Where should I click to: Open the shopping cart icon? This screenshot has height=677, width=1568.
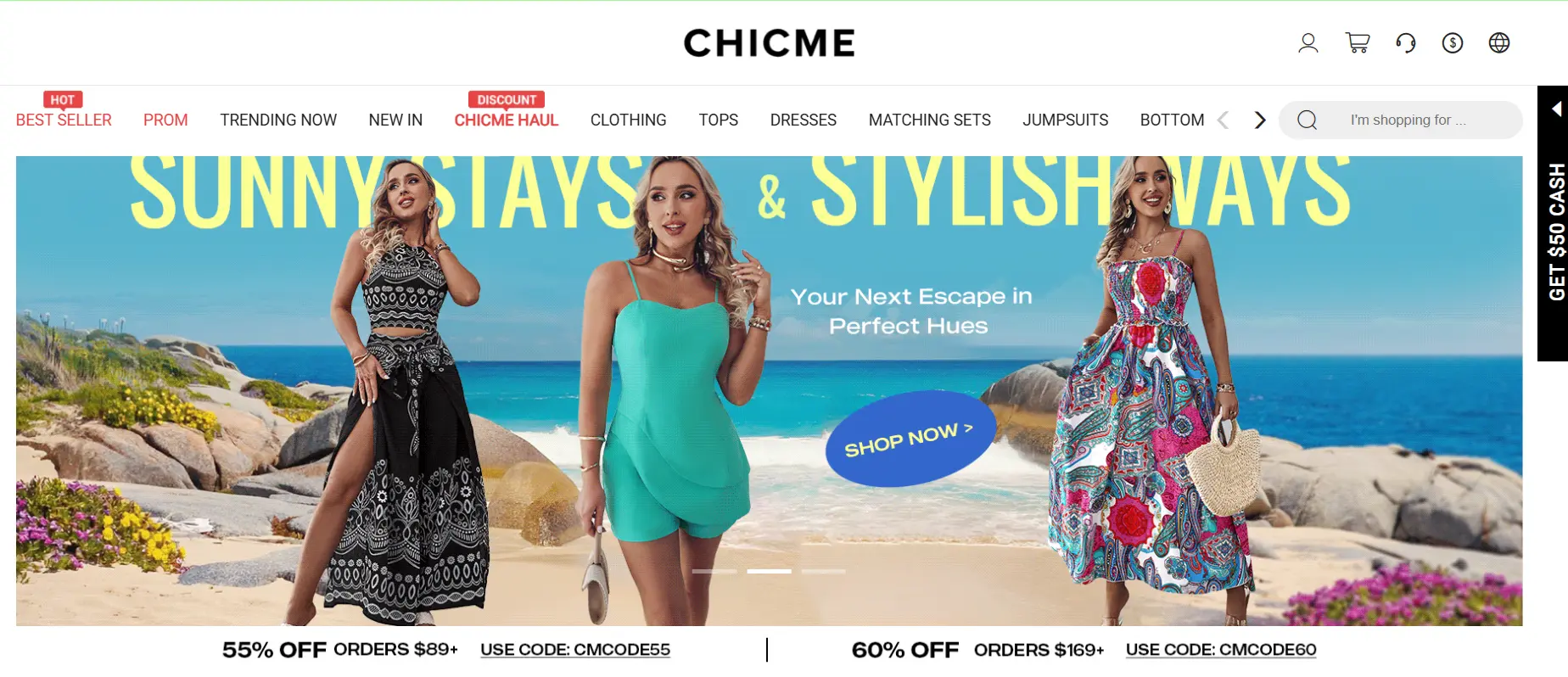pyautogui.click(x=1358, y=42)
